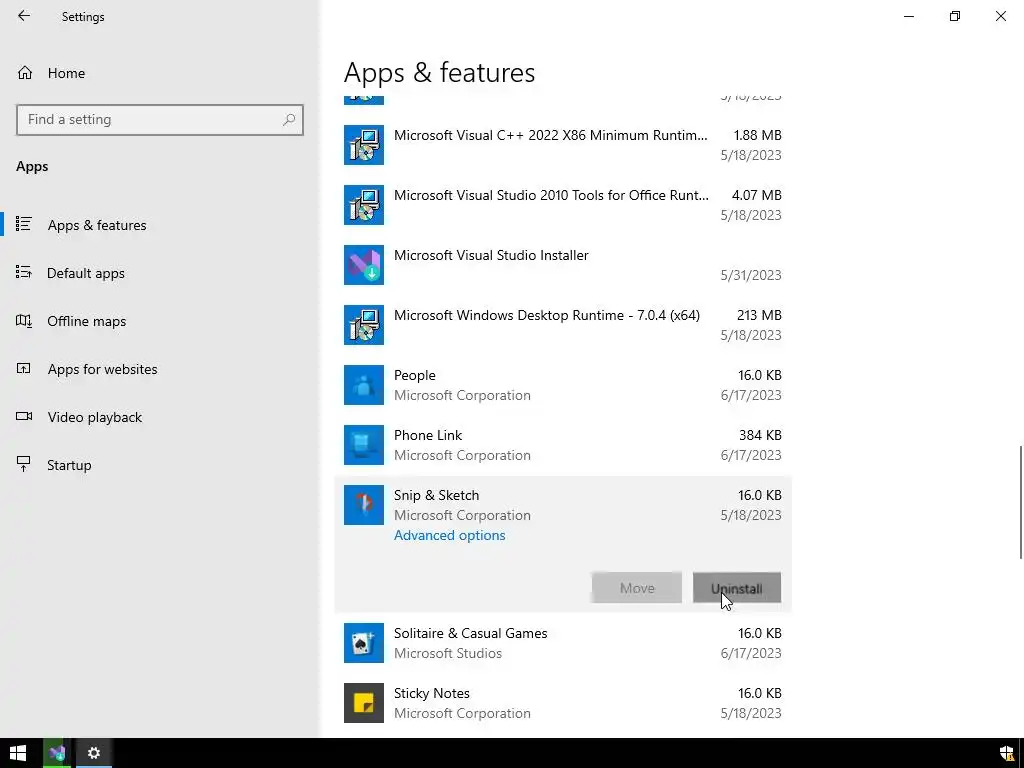Click the Apps category label in sidebar
The width and height of the screenshot is (1024, 768).
coord(32,167)
